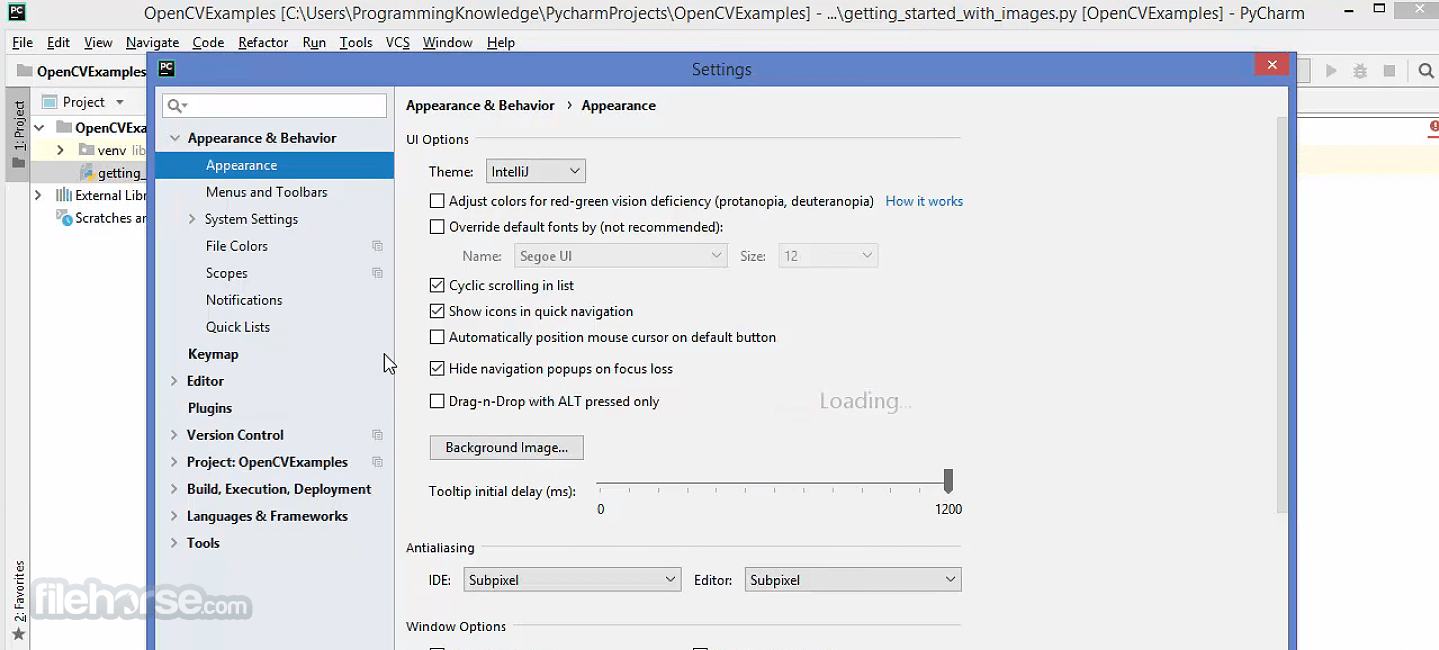Viewport: 1439px width, 650px height.
Task: Expand the Version Control node arrow
Action: click(x=174, y=435)
